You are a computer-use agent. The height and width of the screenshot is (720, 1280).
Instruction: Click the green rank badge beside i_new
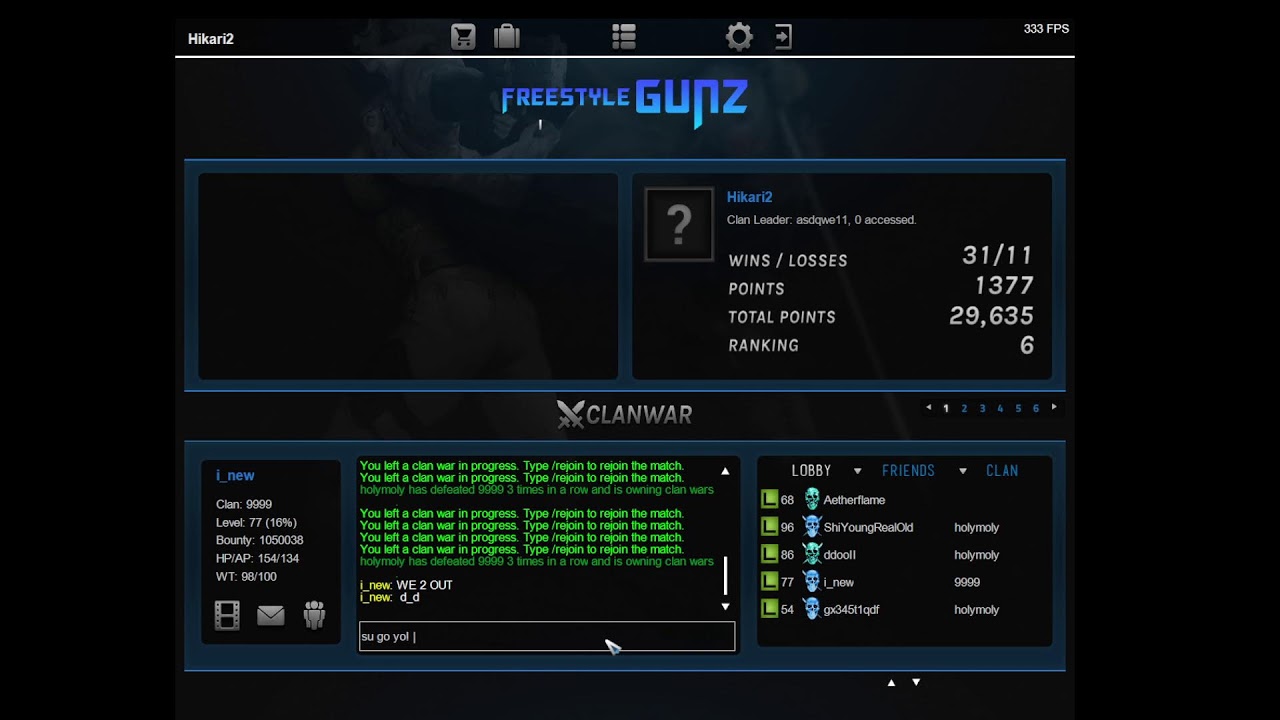coord(769,582)
